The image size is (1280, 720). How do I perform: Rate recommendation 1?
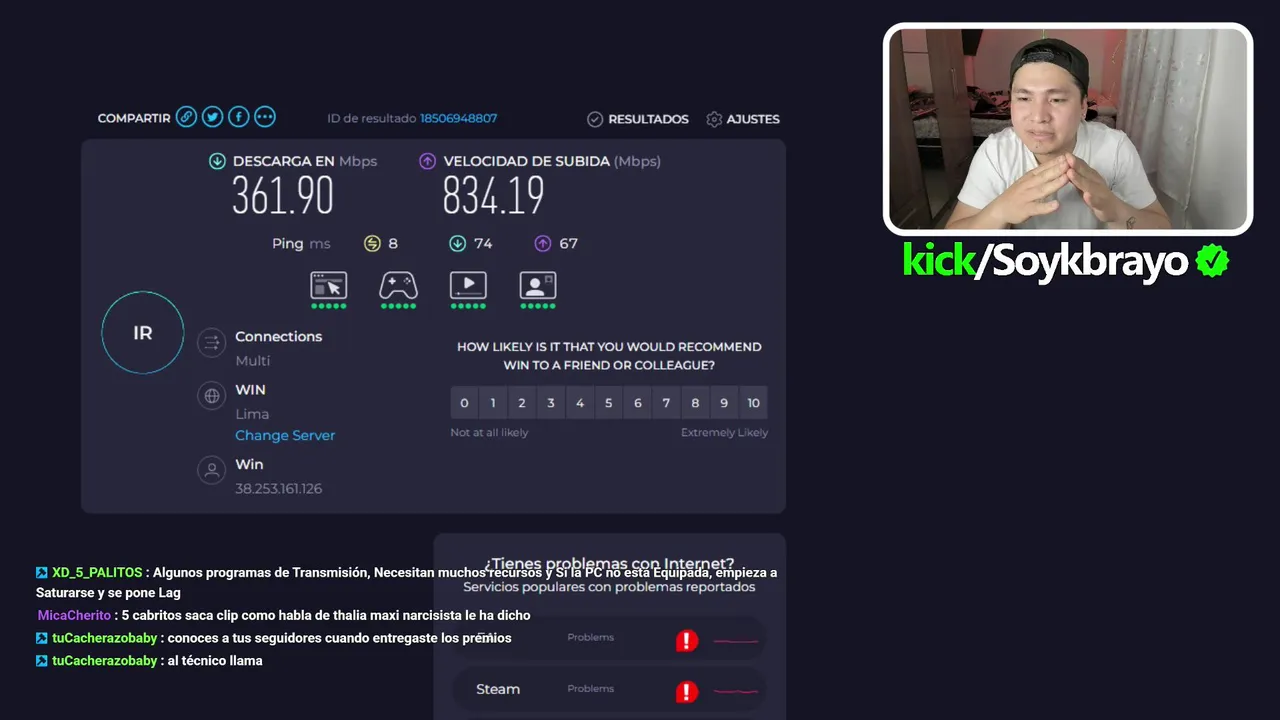[x=493, y=403]
